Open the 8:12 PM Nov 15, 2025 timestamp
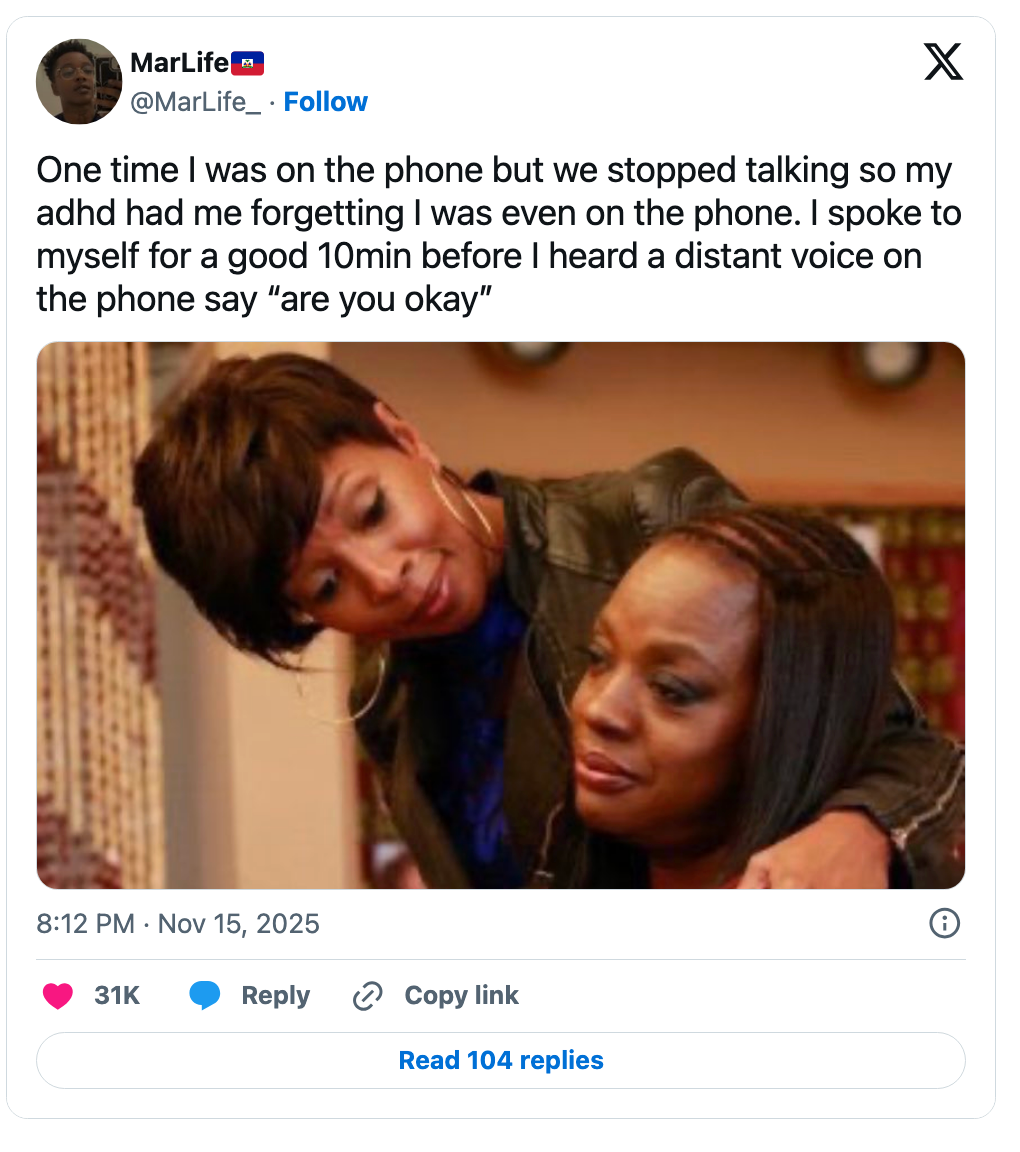Viewport: 1020px width, 1152px height. click(x=178, y=923)
